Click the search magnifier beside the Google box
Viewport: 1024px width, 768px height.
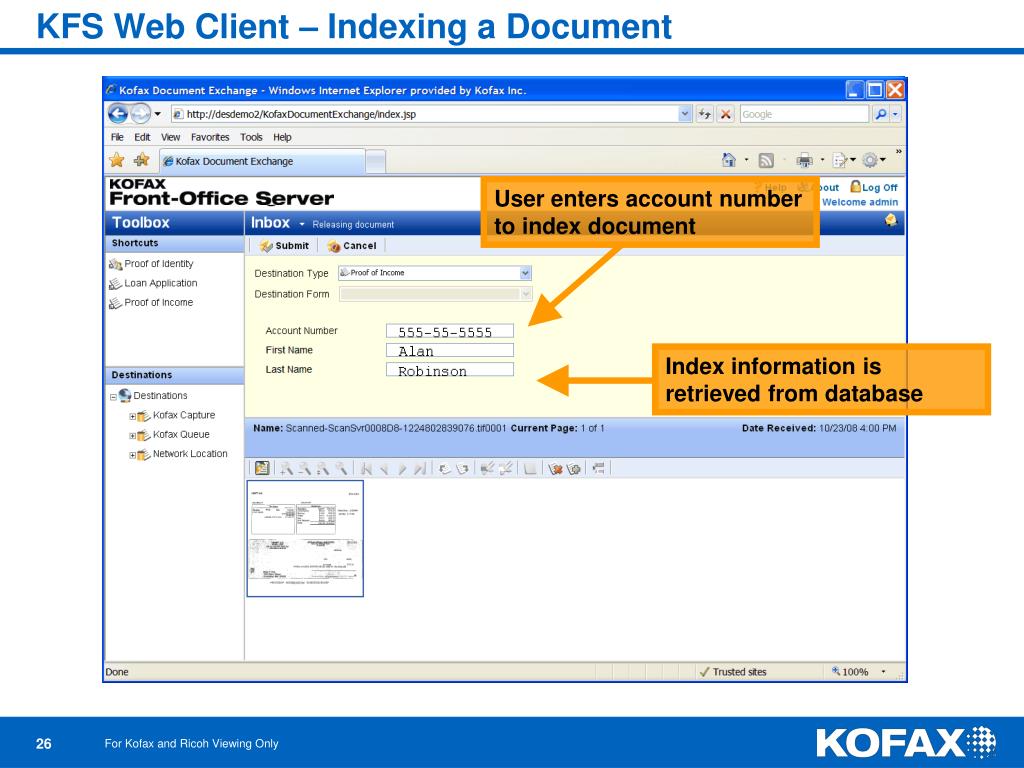click(x=881, y=114)
